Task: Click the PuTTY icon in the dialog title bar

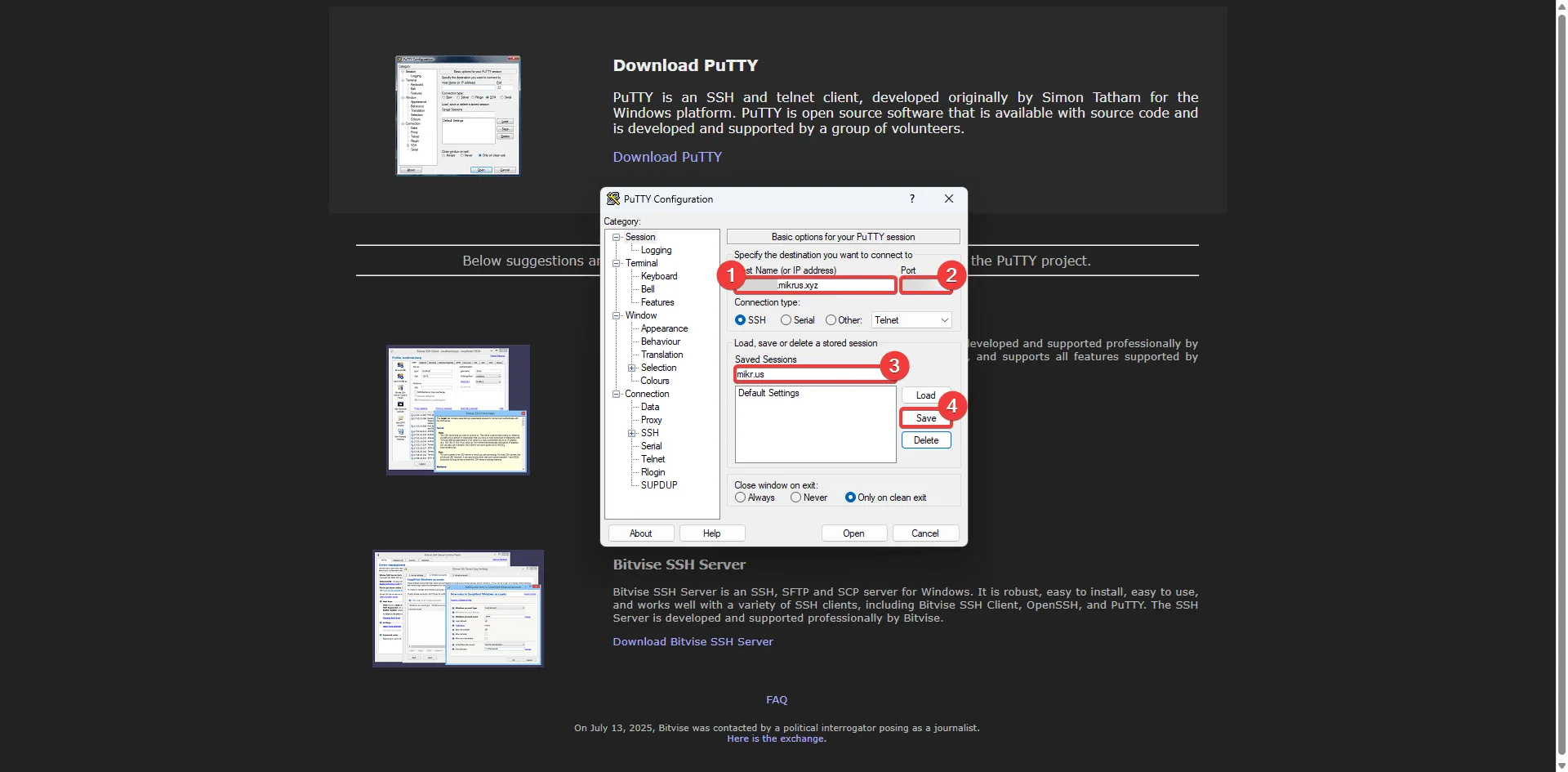Action: tap(613, 199)
